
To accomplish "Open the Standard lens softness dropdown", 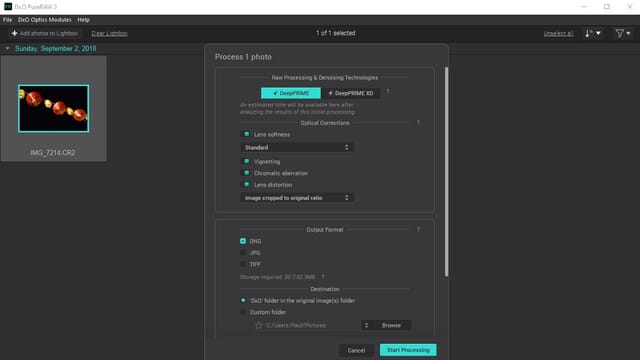I will pyautogui.click(x=297, y=147).
